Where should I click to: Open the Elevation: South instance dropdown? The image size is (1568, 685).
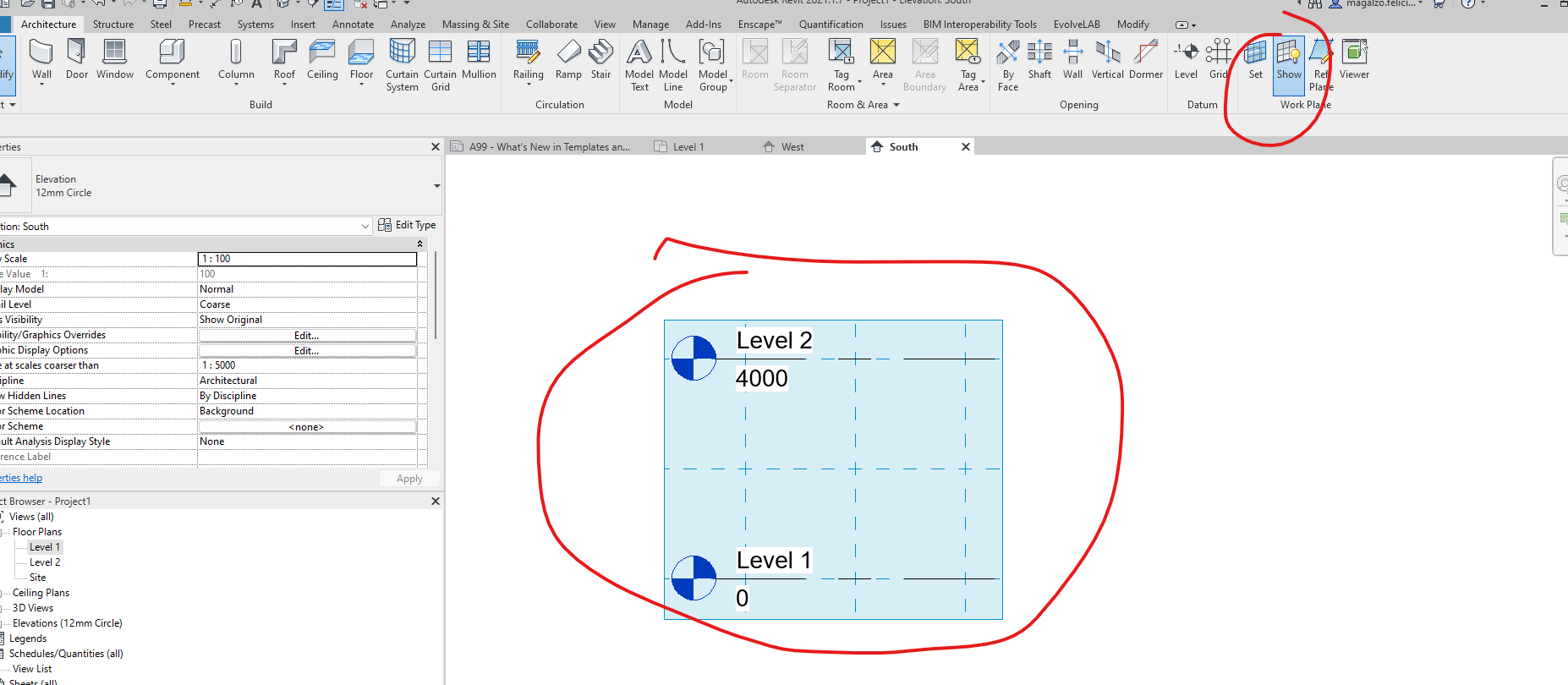(365, 226)
